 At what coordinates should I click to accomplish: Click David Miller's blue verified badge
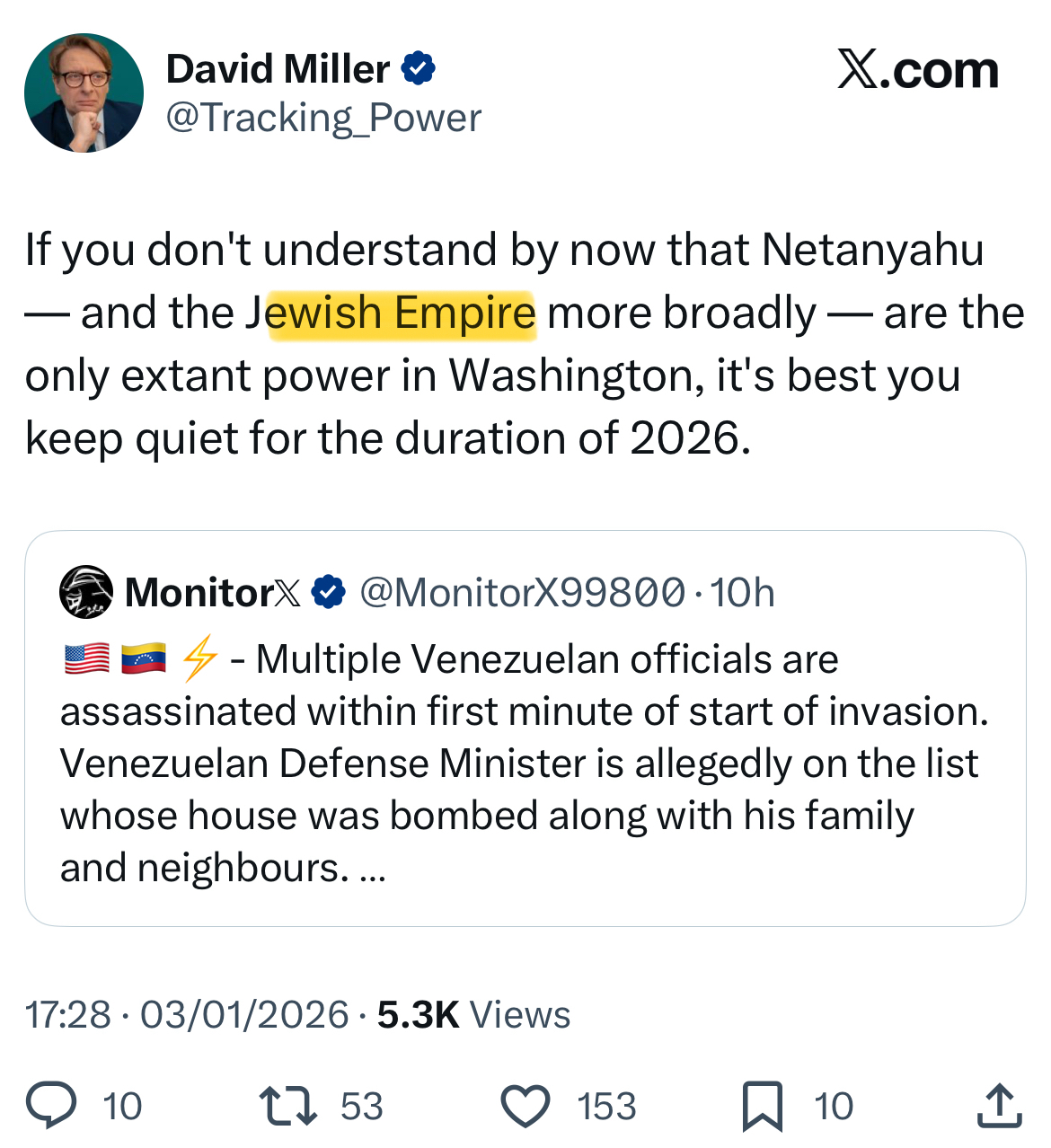(419, 69)
